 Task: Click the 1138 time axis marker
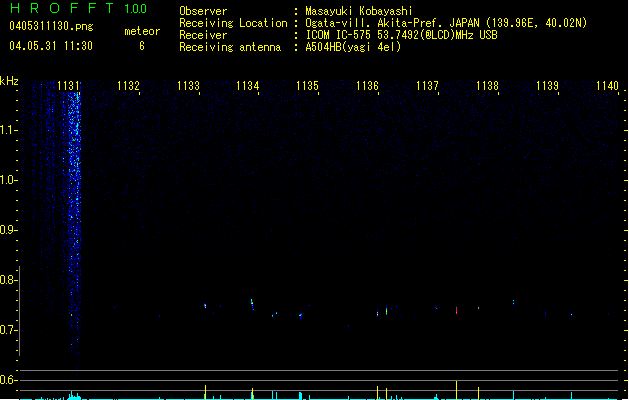[x=487, y=86]
